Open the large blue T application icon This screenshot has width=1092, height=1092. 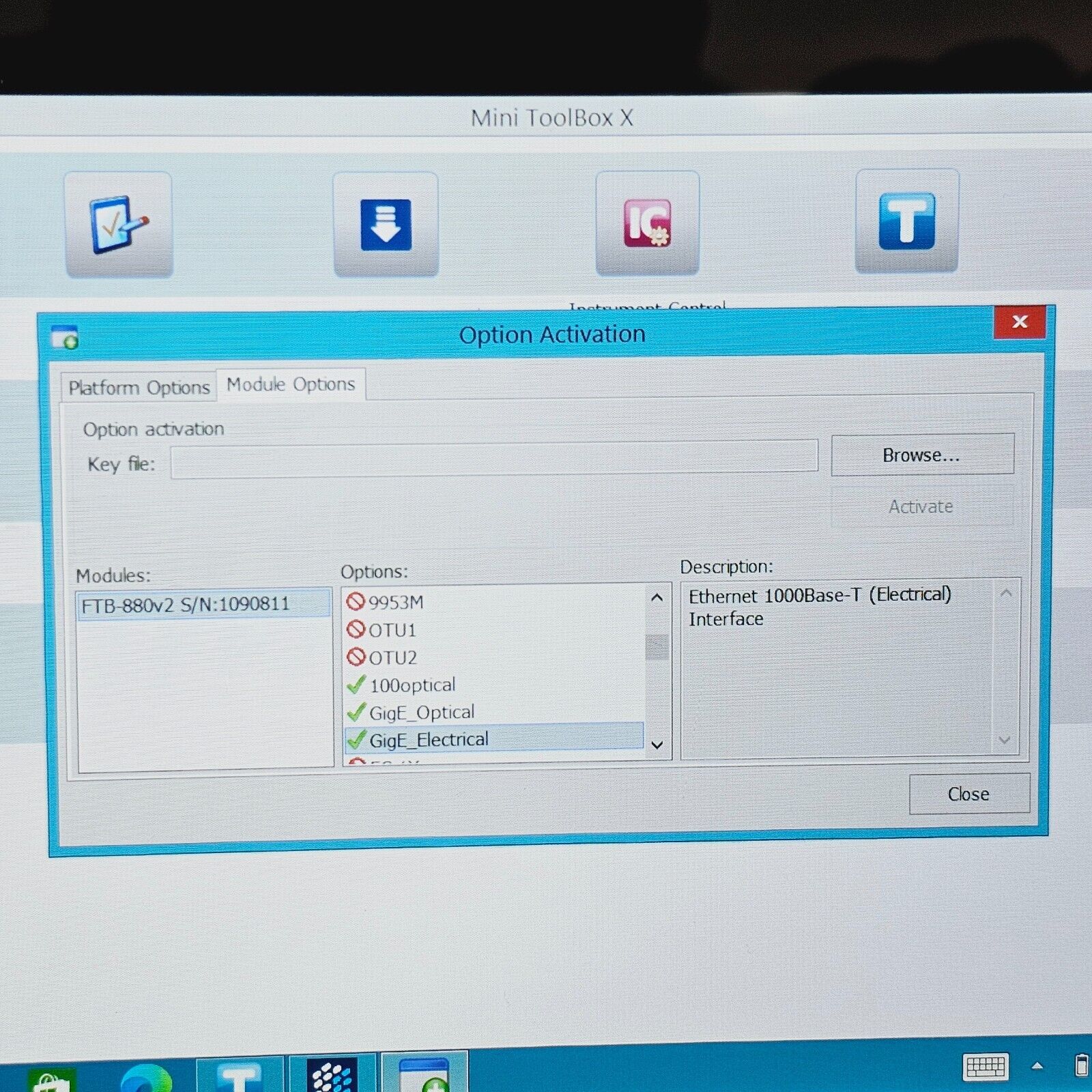(906, 221)
